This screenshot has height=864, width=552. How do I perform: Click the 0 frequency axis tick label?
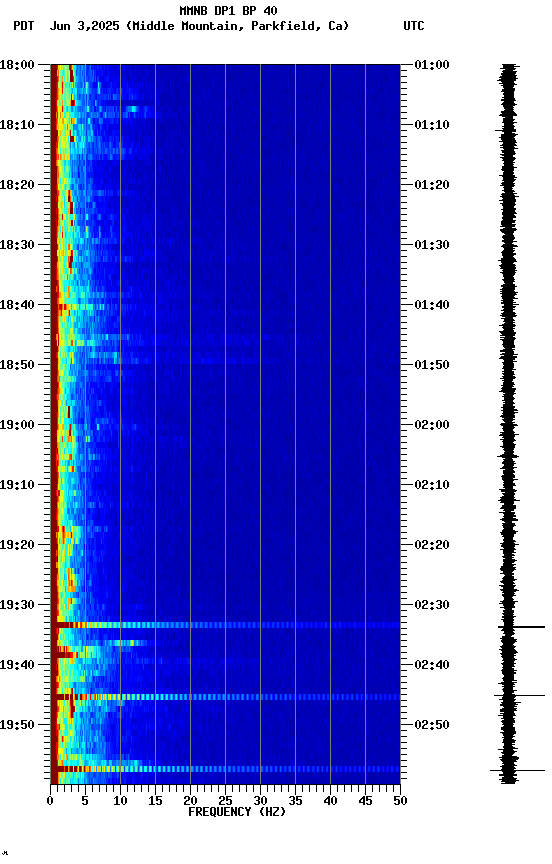click(51, 801)
